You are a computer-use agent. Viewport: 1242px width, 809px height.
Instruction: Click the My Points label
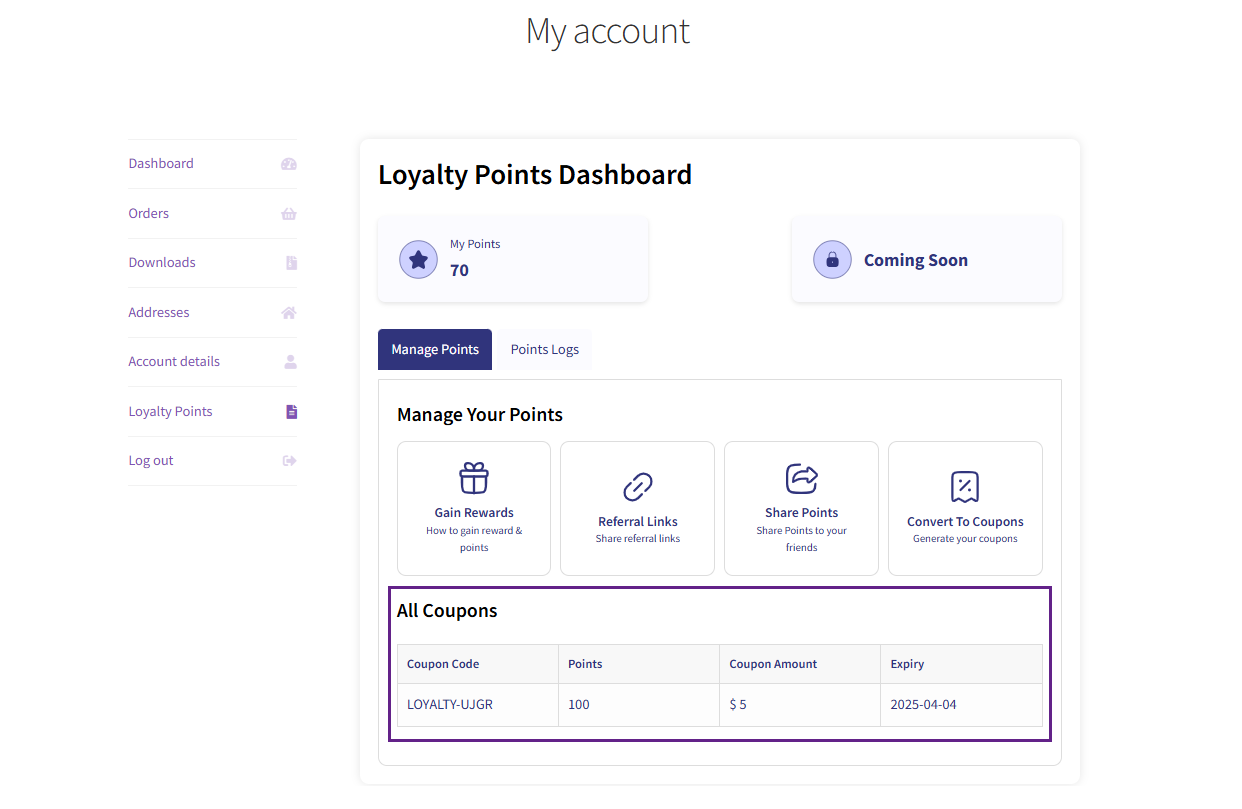pyautogui.click(x=475, y=244)
